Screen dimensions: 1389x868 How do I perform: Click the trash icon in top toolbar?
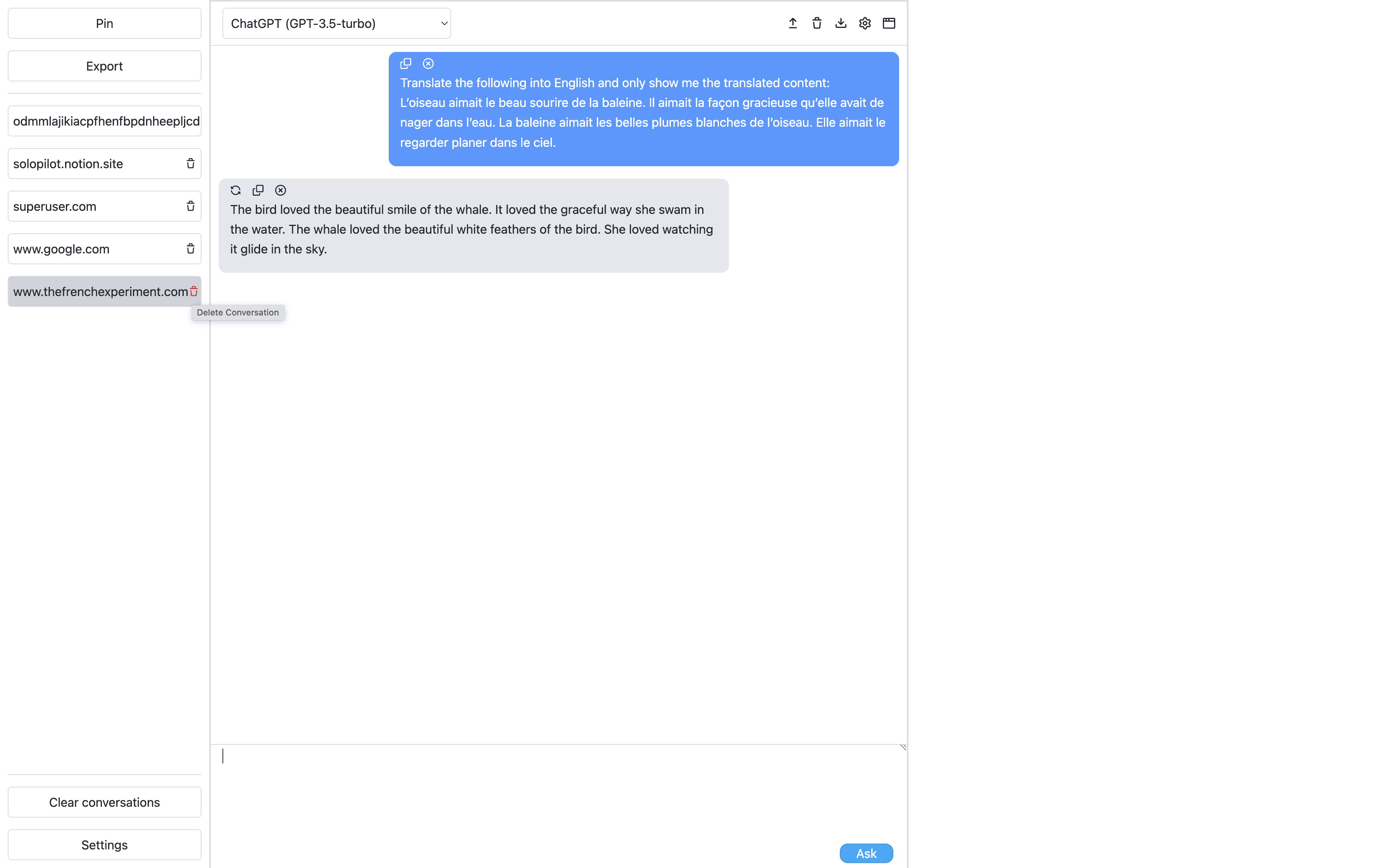817,23
